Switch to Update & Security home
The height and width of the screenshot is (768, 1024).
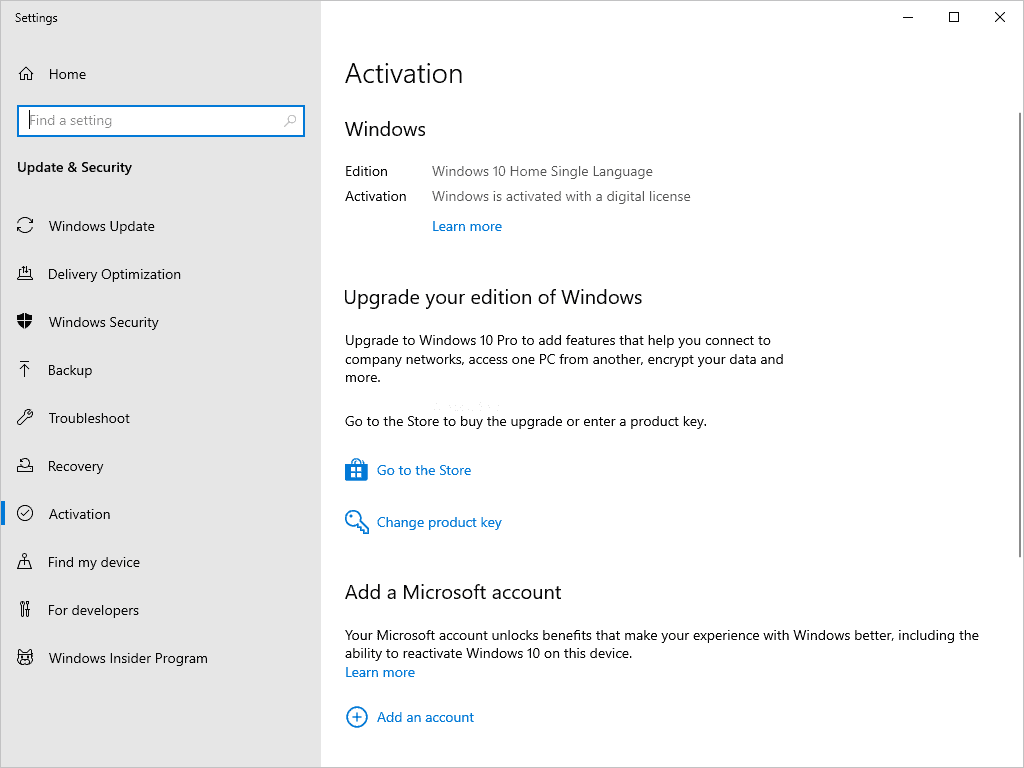point(74,167)
